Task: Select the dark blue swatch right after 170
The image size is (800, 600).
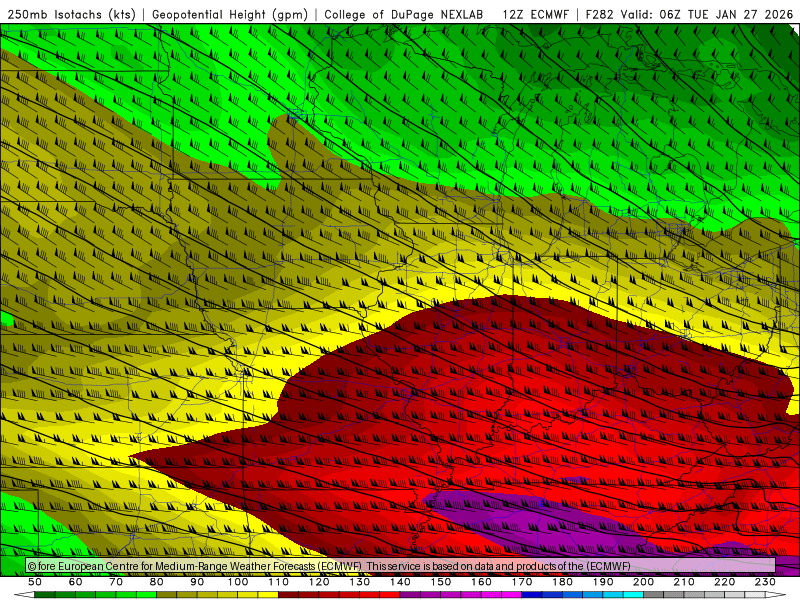Action: click(532, 595)
